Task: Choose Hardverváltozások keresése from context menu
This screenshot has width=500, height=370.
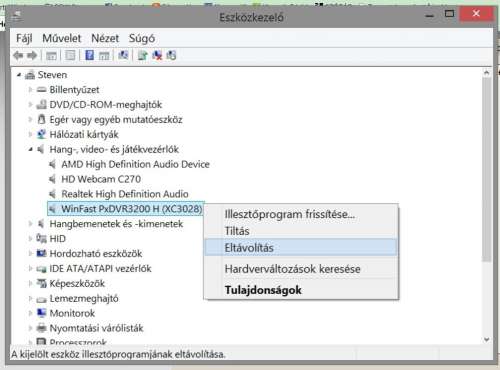Action: tap(301, 269)
